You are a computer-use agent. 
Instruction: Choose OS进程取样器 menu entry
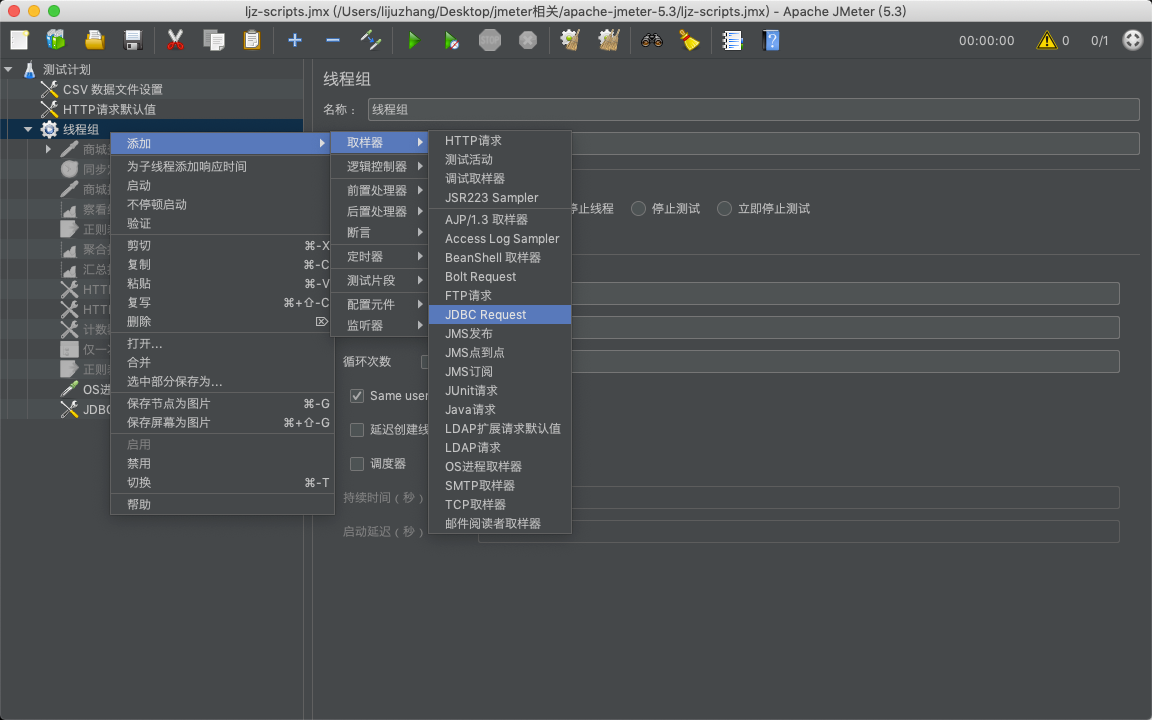click(500, 467)
